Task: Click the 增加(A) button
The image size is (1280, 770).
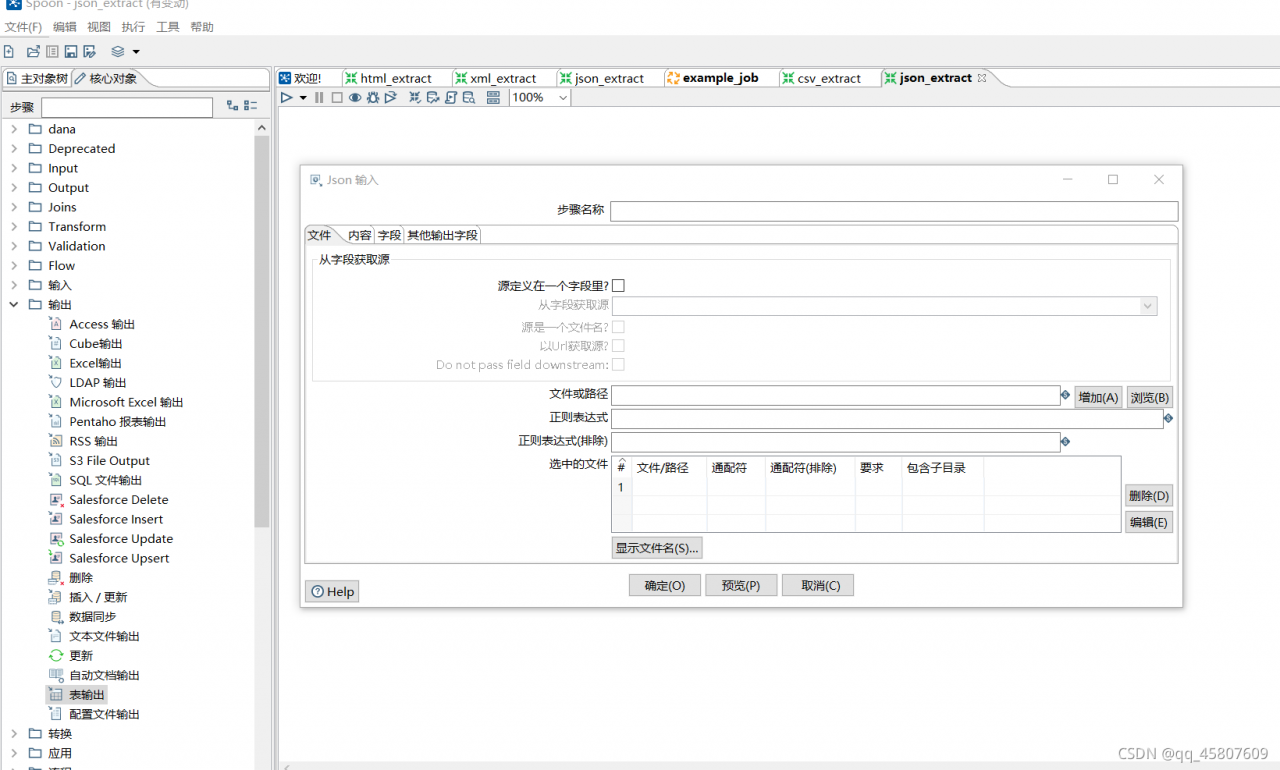Action: [1098, 397]
